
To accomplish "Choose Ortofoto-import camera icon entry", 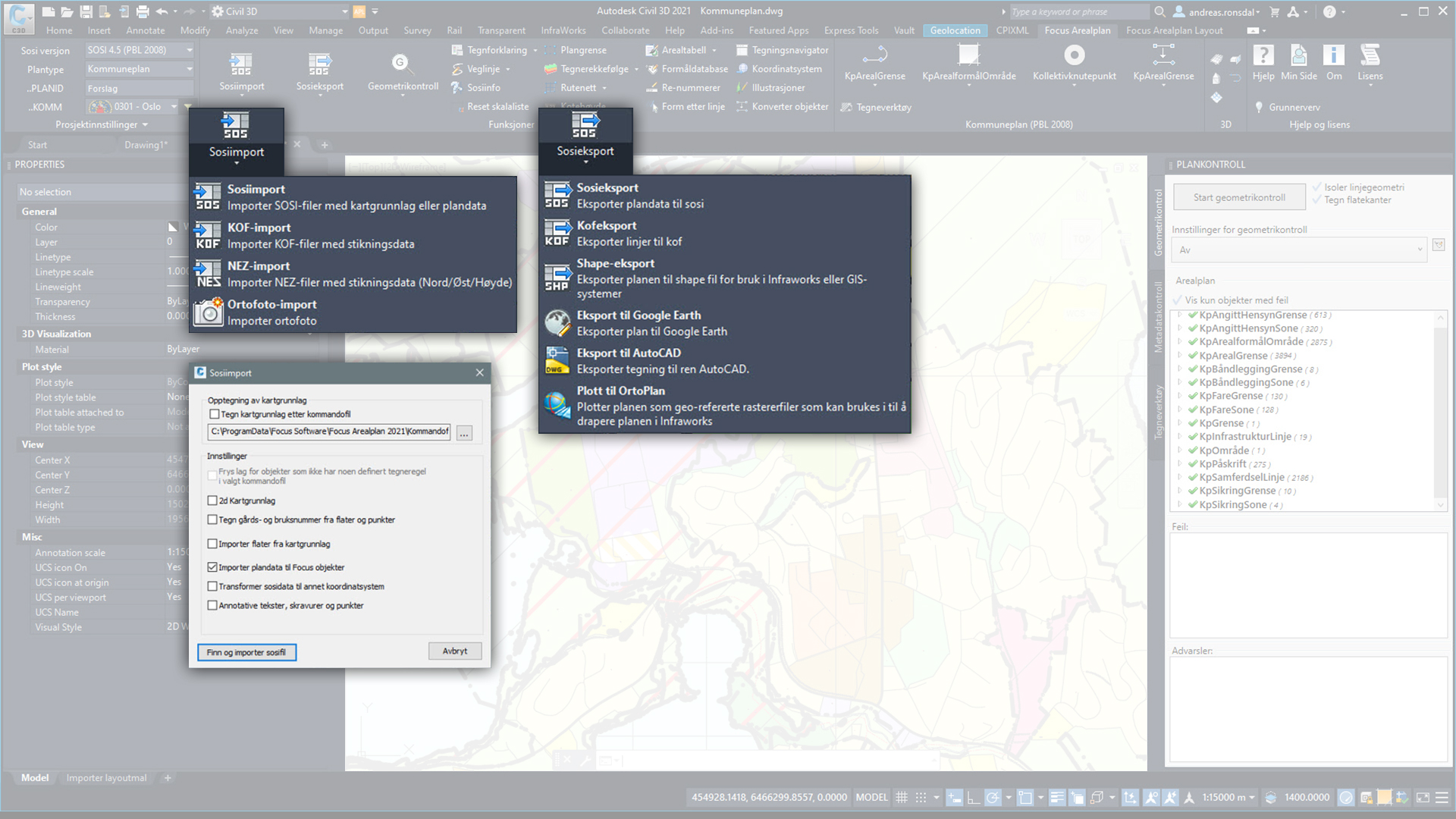I will (x=354, y=312).
